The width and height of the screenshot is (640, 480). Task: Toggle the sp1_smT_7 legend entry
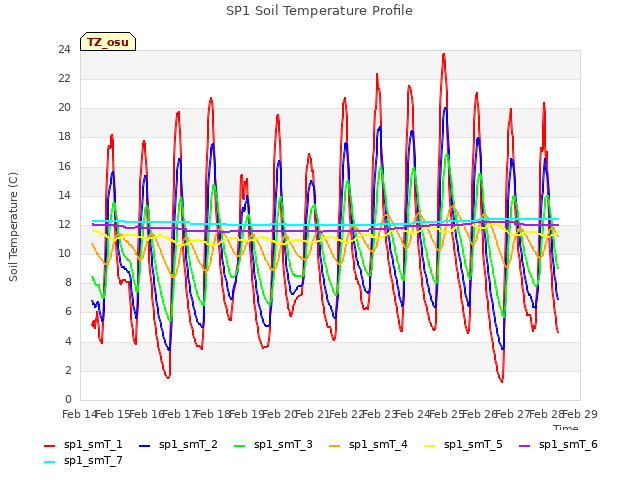83,460
